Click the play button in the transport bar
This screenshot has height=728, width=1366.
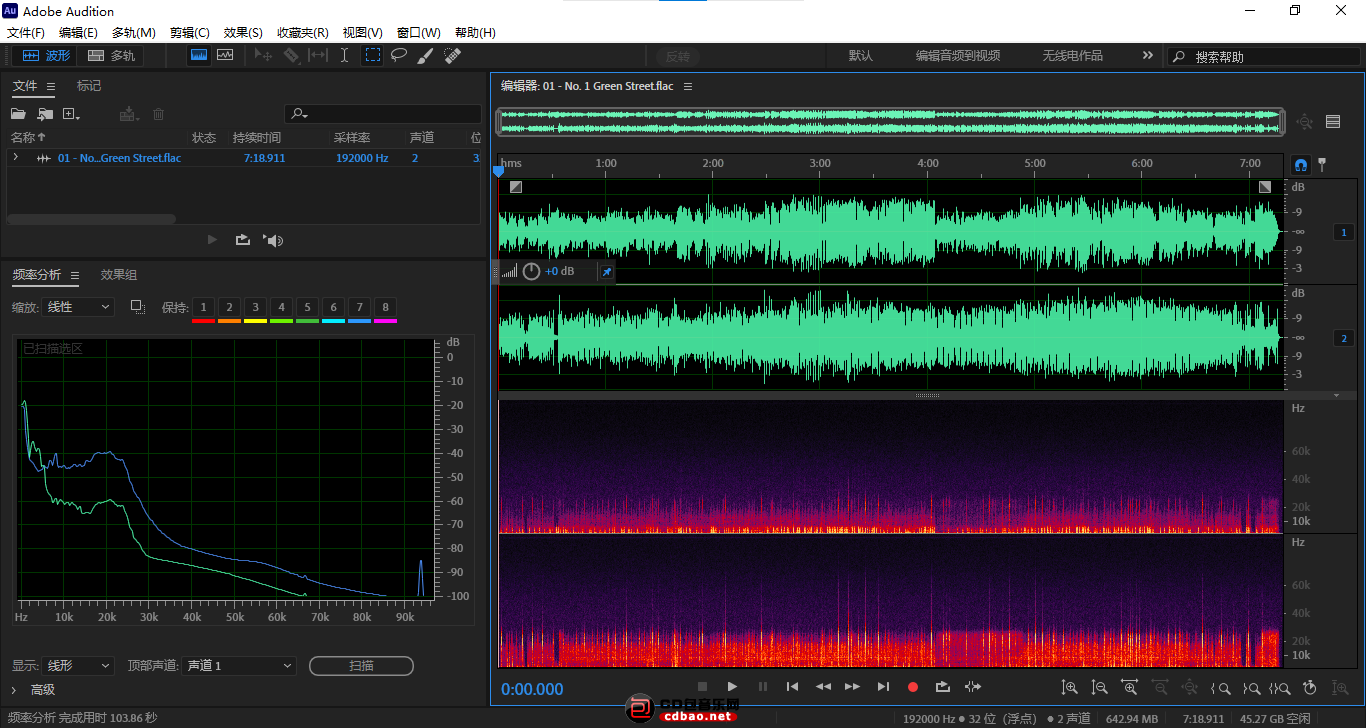coord(732,687)
